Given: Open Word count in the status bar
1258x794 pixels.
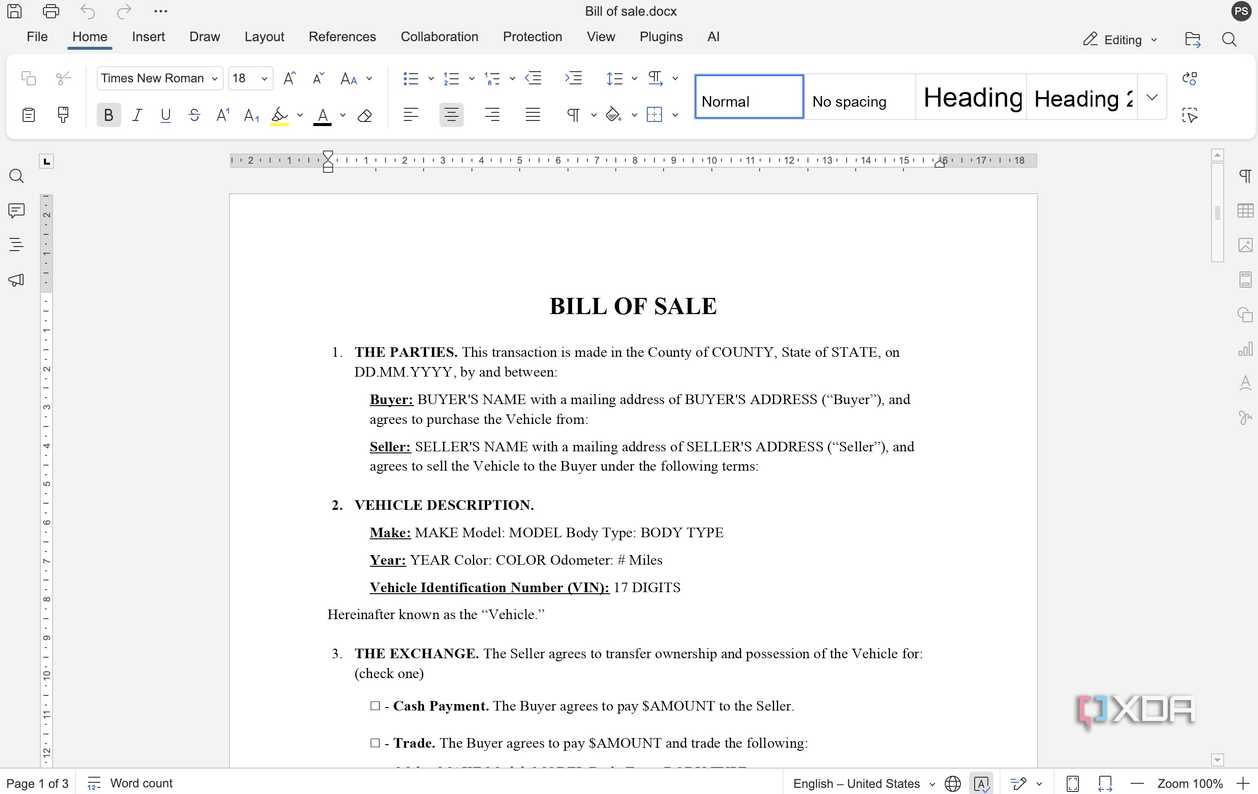Looking at the screenshot, I should point(130,783).
